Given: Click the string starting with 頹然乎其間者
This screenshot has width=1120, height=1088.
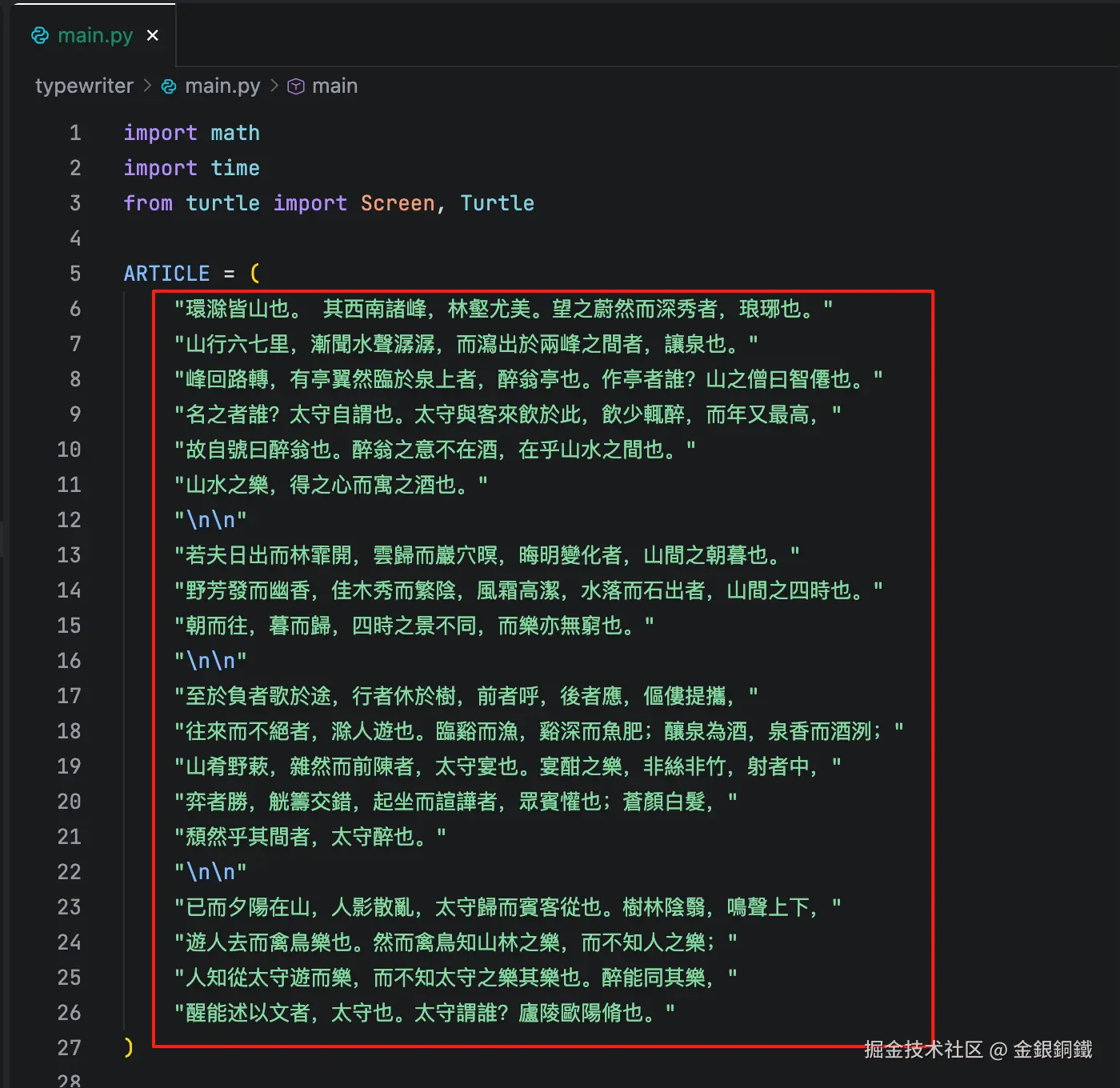Looking at the screenshot, I should tap(310, 837).
